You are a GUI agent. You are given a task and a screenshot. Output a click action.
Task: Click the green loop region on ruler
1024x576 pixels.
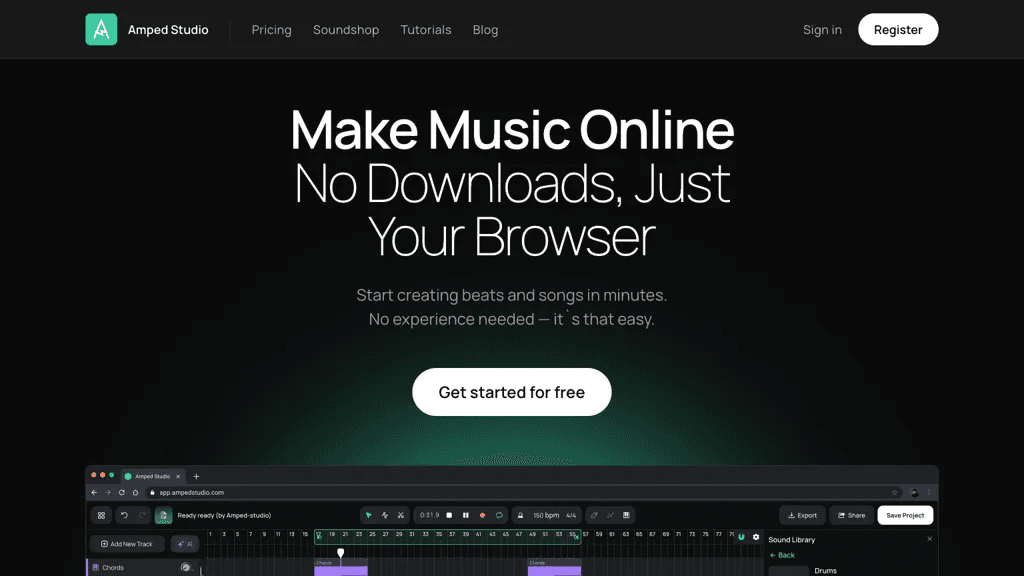[447, 537]
